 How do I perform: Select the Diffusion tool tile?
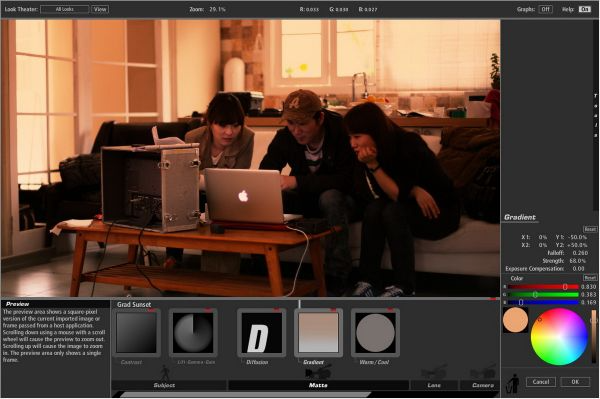[x=261, y=332]
